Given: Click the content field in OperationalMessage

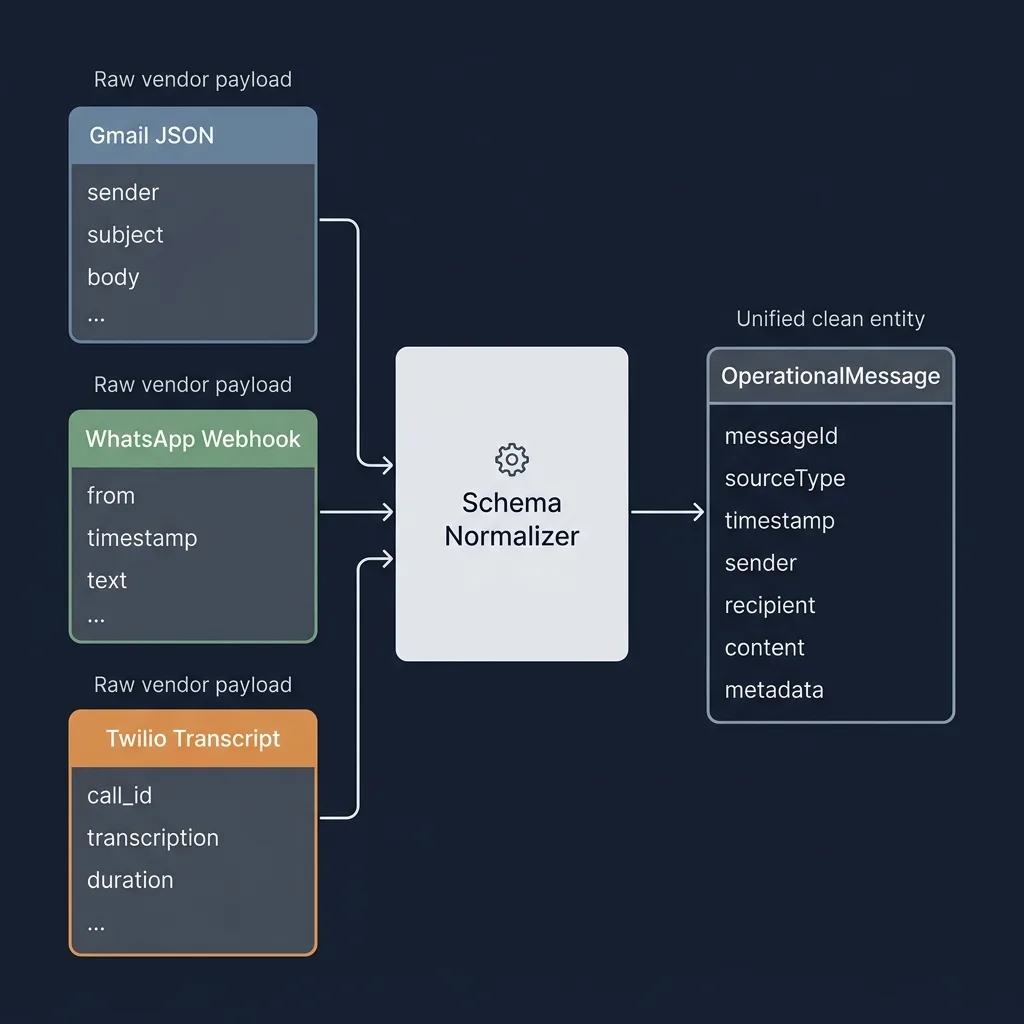Looking at the screenshot, I should 765,648.
